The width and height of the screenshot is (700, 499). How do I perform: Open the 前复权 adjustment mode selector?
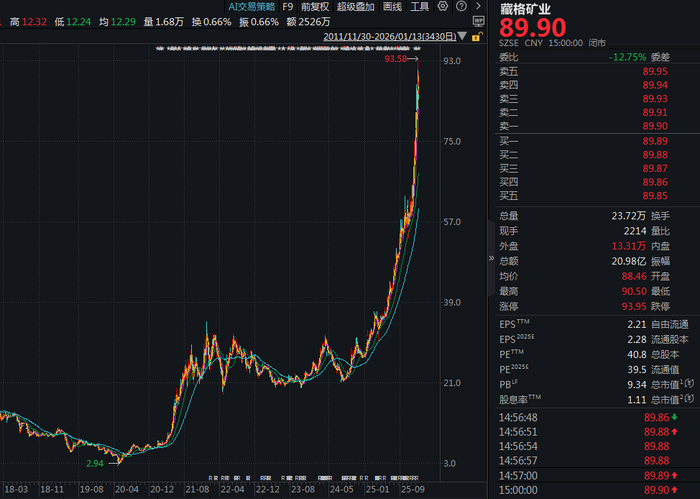click(x=315, y=7)
